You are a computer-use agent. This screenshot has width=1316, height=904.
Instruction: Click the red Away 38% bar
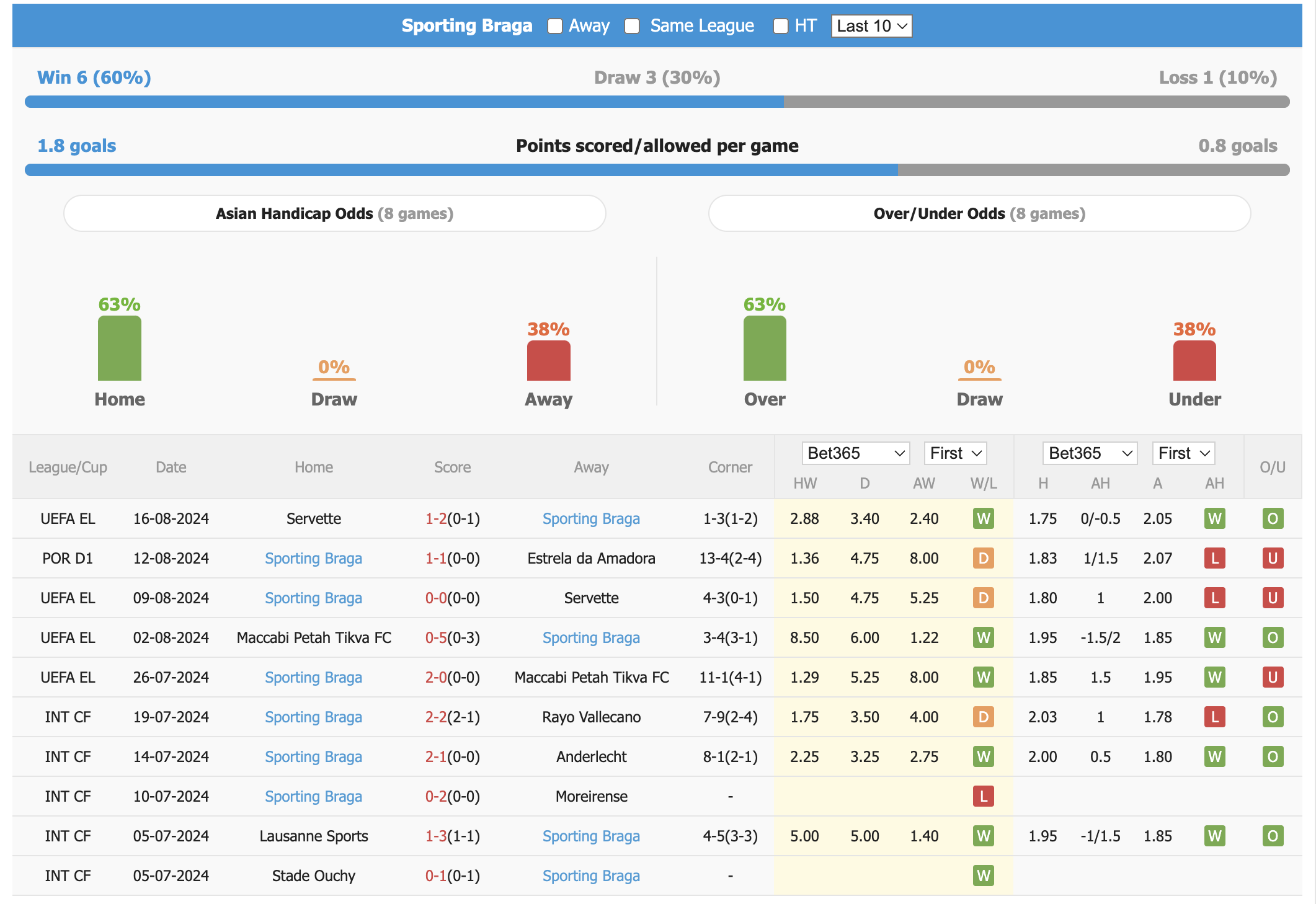coord(549,361)
